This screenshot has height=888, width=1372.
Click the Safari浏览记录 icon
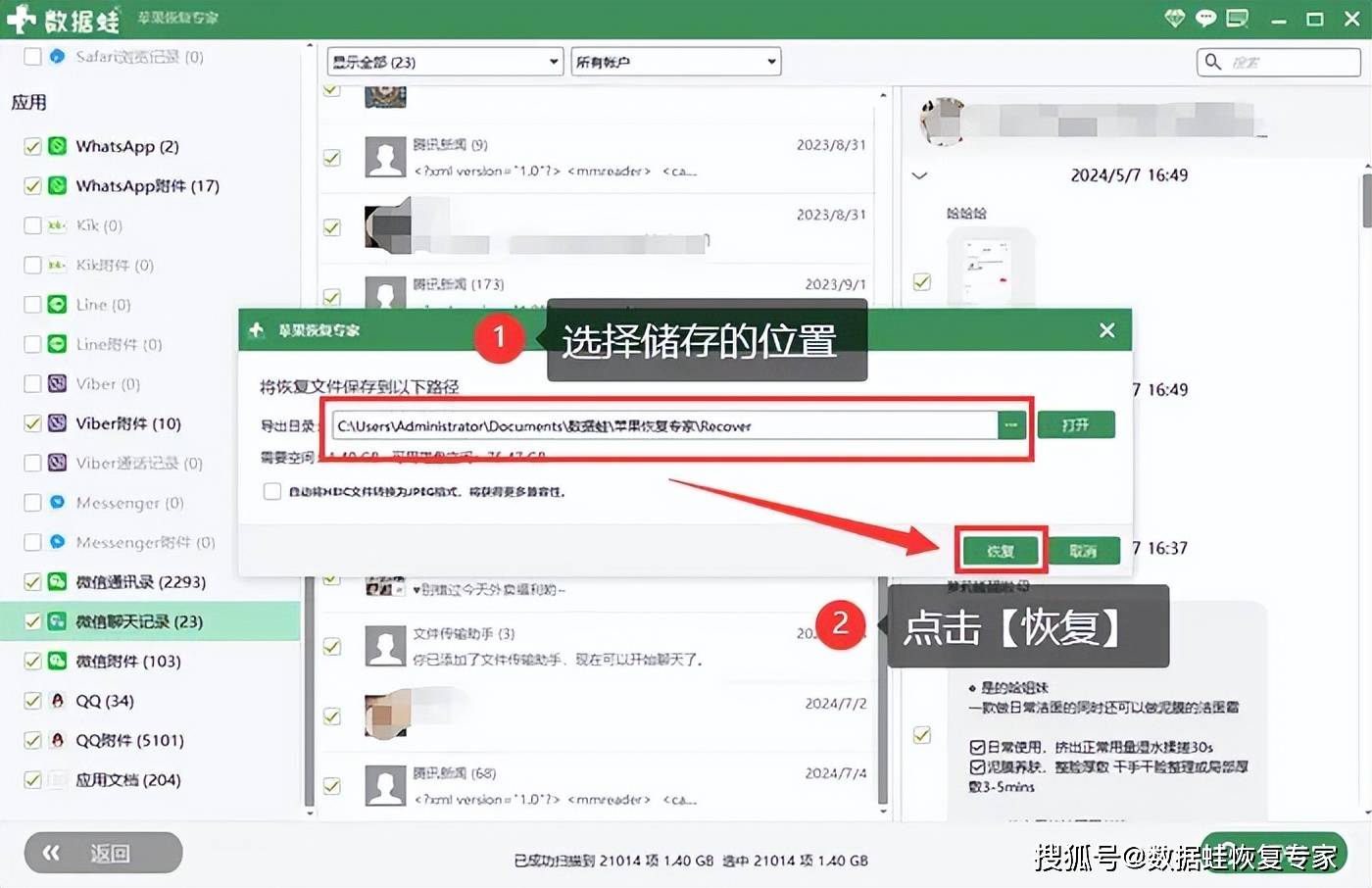[x=58, y=56]
